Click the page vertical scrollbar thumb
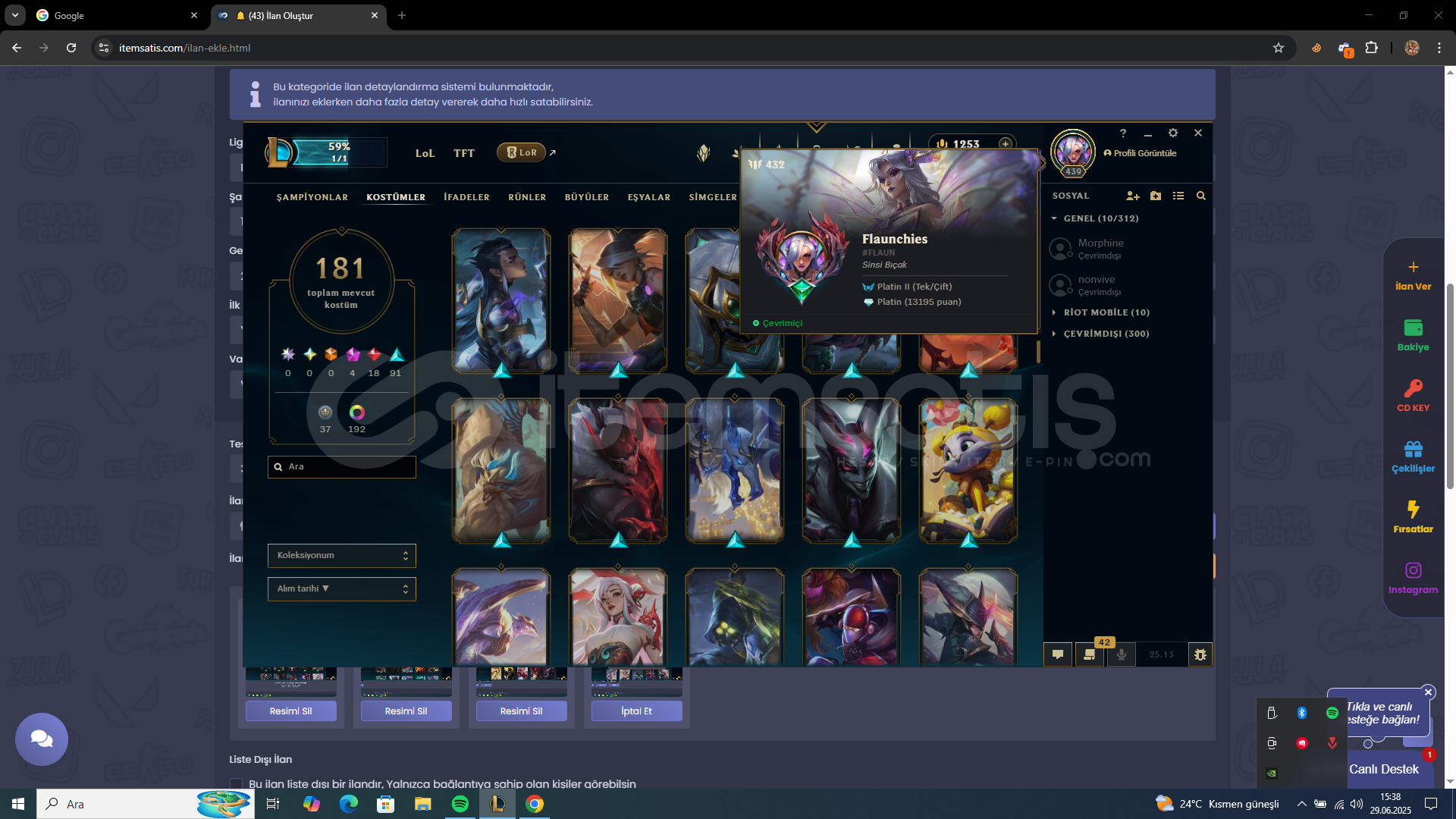Image resolution: width=1456 pixels, height=819 pixels. pyautogui.click(x=1450, y=386)
